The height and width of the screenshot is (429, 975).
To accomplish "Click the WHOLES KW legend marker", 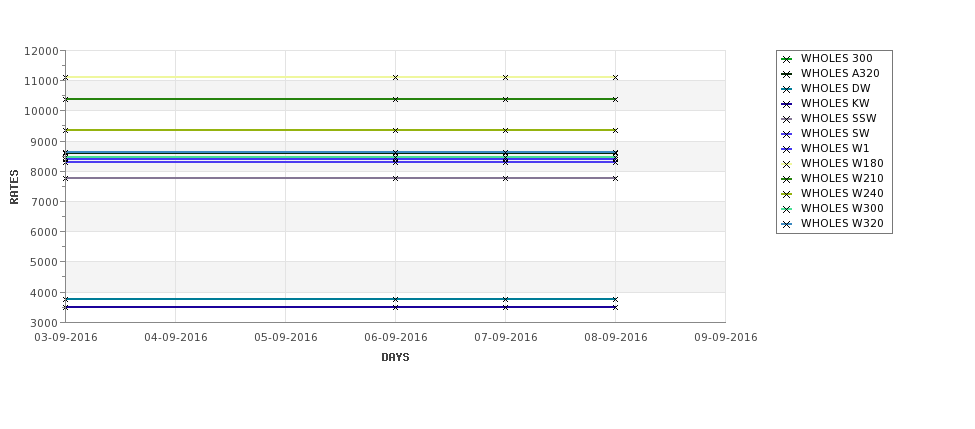I will click(787, 104).
